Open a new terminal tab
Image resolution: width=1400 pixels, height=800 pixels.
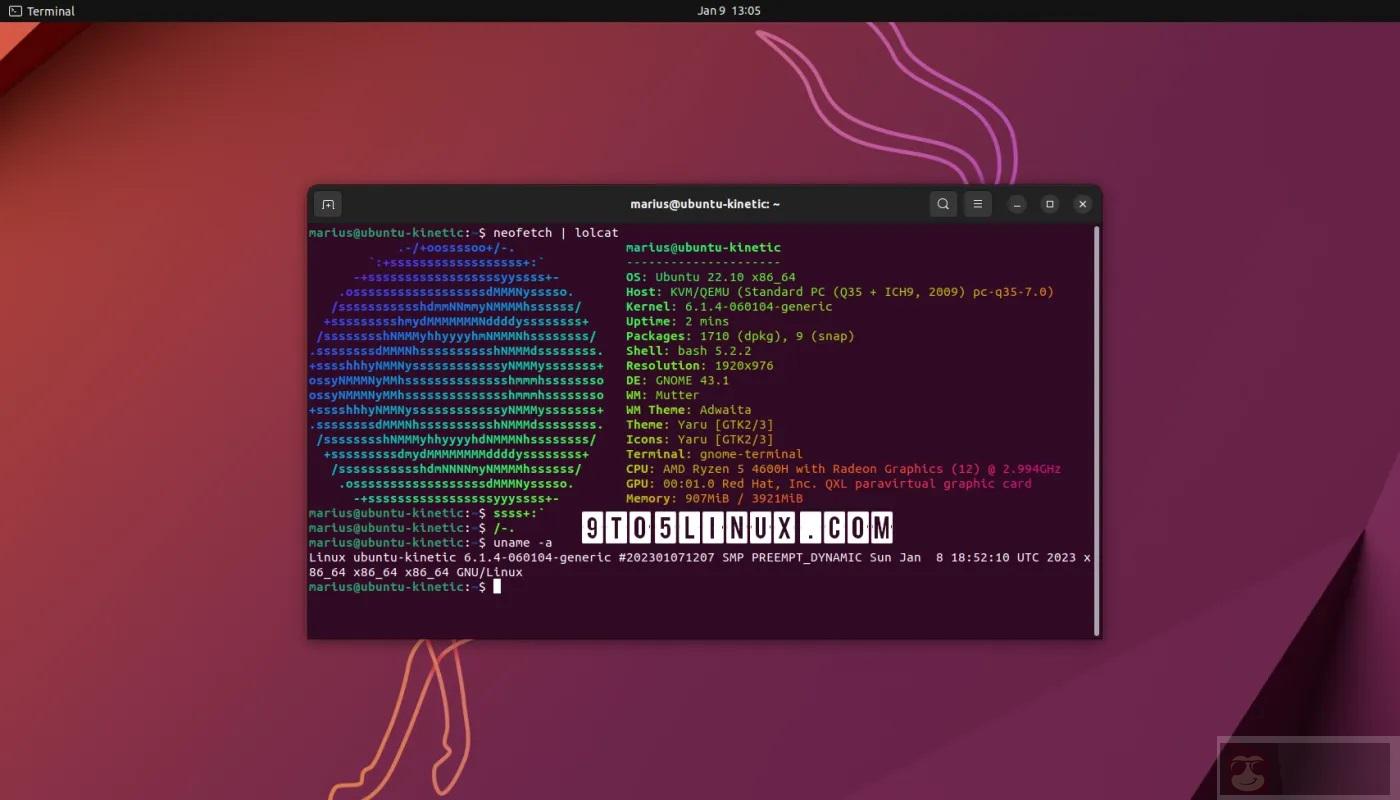tap(328, 203)
